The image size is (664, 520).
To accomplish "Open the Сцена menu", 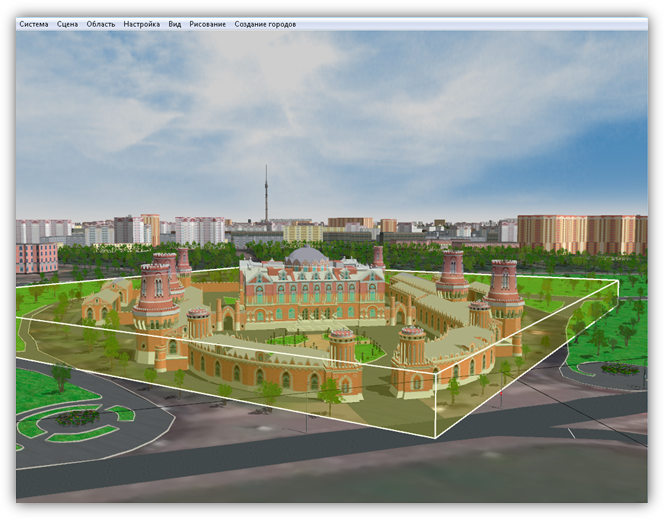I will [x=67, y=24].
